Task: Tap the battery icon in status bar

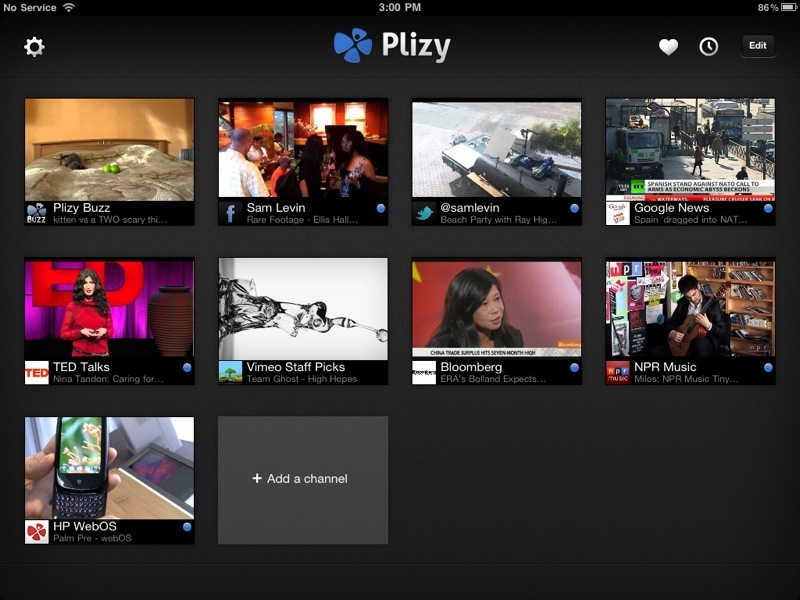Action: [x=789, y=7]
